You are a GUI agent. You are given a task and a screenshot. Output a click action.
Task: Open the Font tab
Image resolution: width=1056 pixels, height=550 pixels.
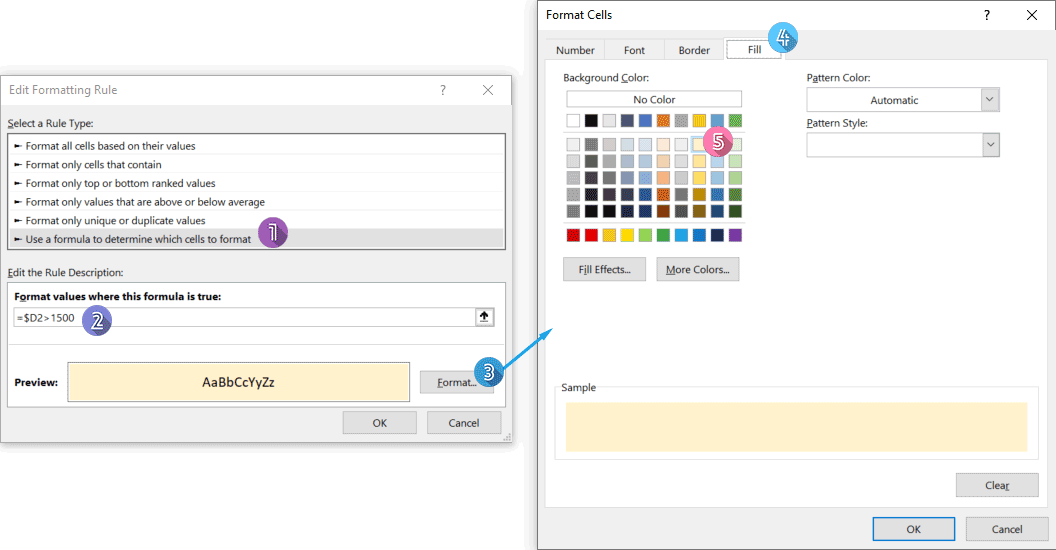tap(634, 50)
